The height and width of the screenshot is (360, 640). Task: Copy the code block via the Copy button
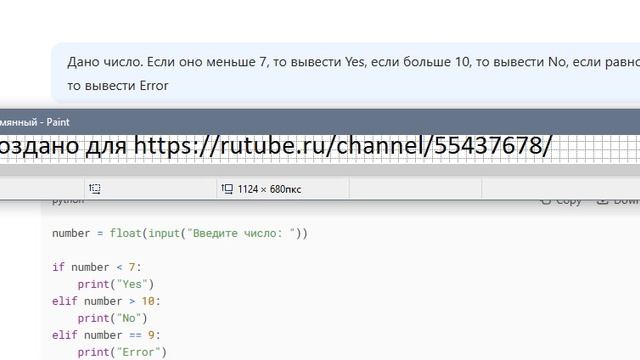[x=561, y=201]
